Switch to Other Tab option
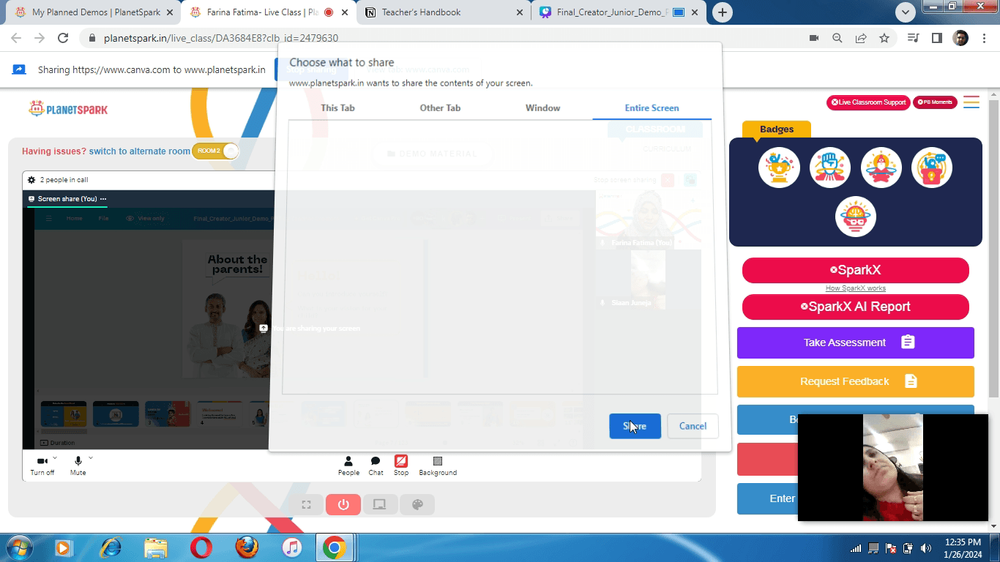Screen dimensions: 1000x562 click(x=440, y=108)
